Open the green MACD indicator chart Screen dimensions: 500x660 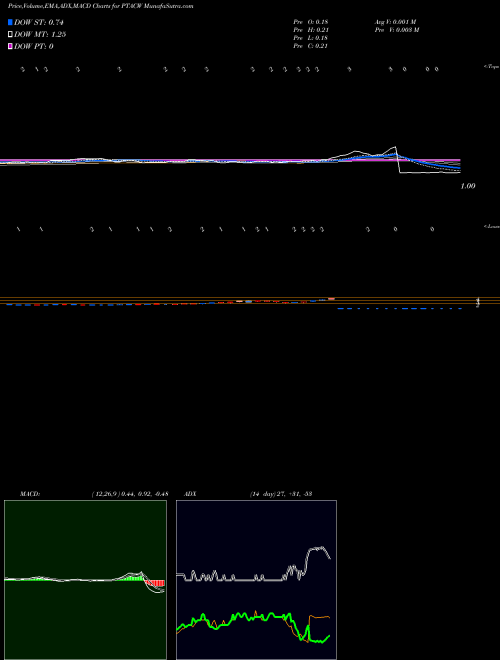[85, 580]
